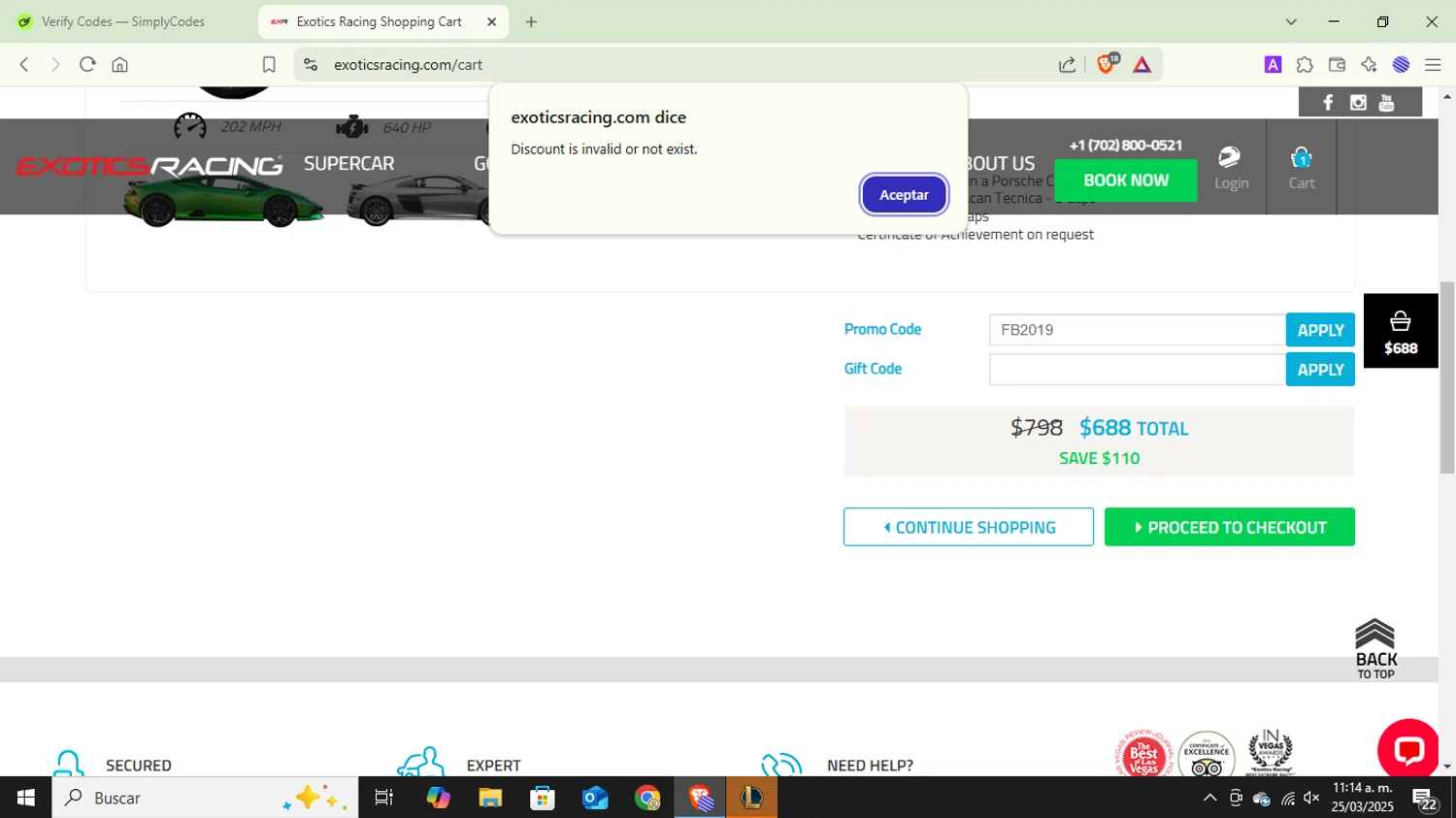1456x818 pixels.
Task: Unmute the volume speaker icon
Action: coord(1312,798)
